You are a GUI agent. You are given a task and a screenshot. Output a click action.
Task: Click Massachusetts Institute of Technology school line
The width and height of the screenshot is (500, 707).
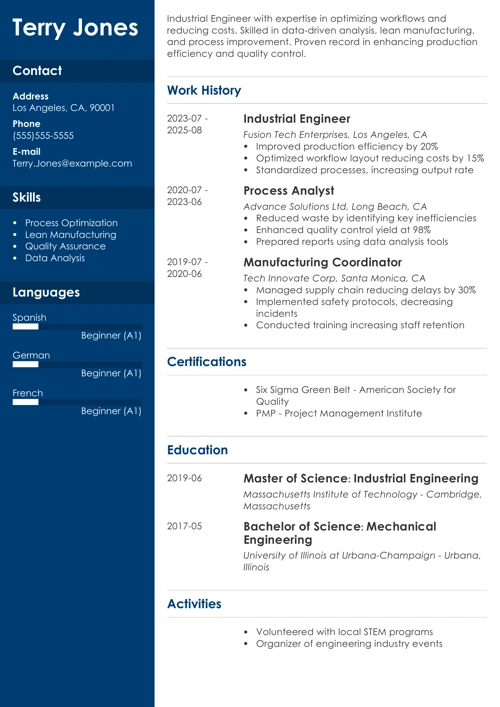tap(362, 500)
